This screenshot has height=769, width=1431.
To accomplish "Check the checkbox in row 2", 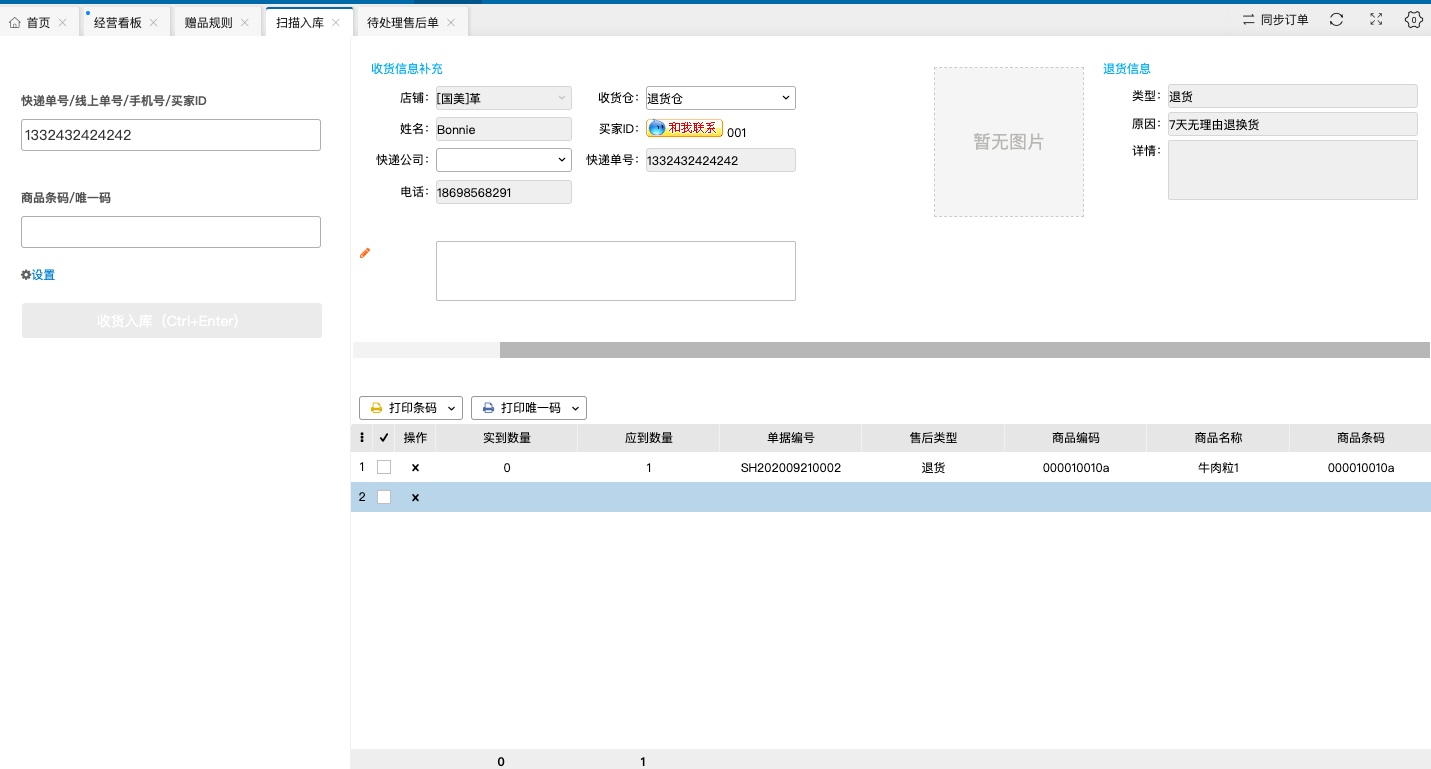I will [384, 497].
